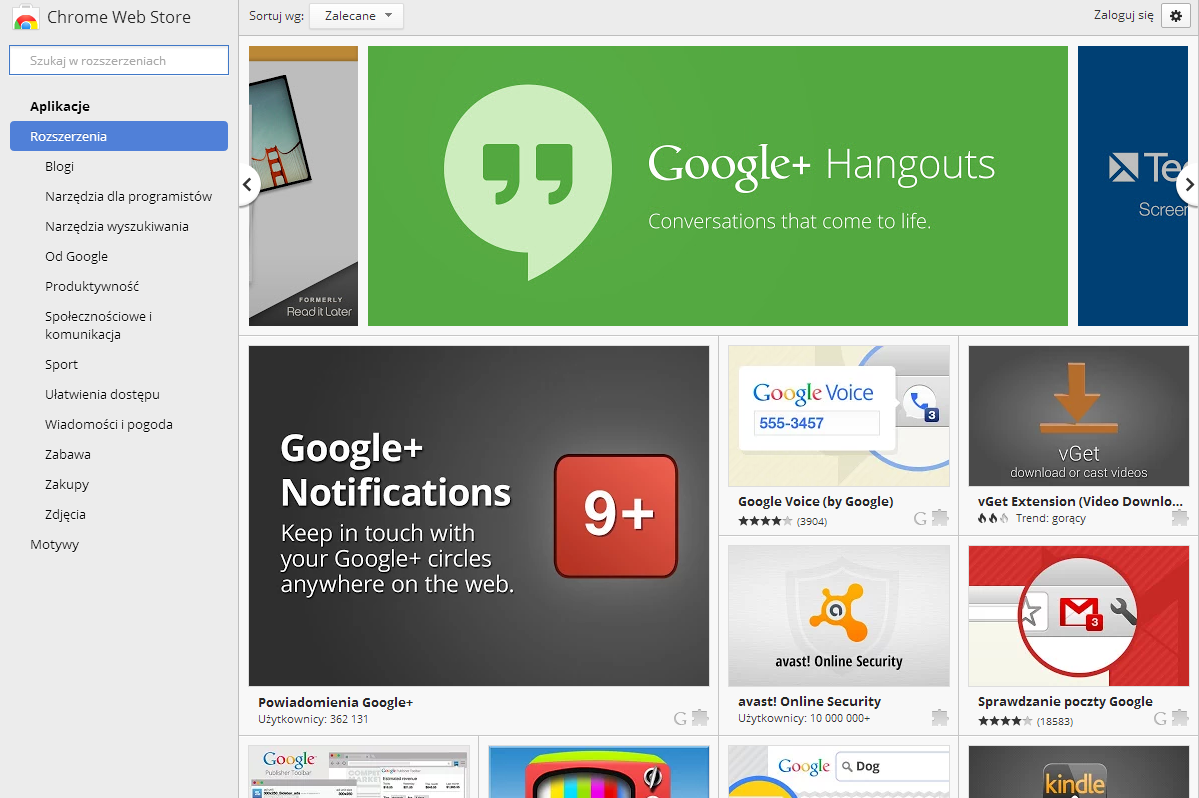Click the Zaloguj się link
This screenshot has height=798, width=1199.
click(1123, 15)
